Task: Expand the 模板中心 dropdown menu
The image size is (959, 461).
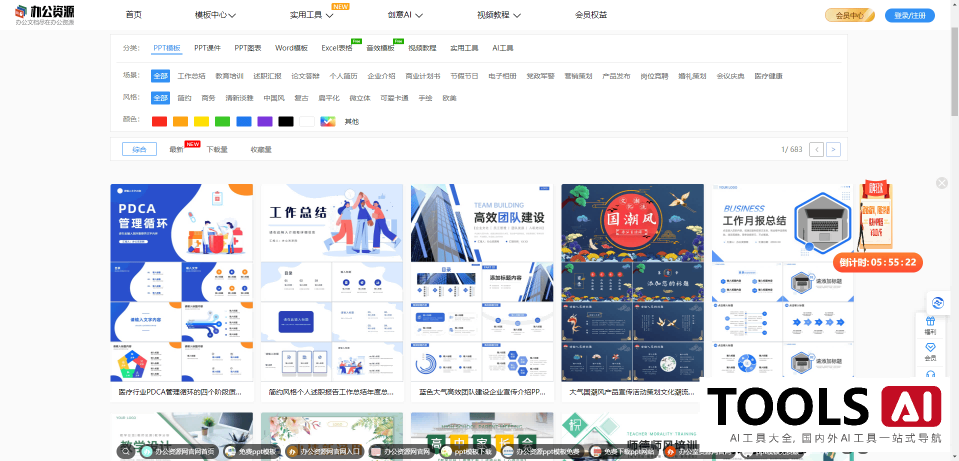Action: point(215,15)
